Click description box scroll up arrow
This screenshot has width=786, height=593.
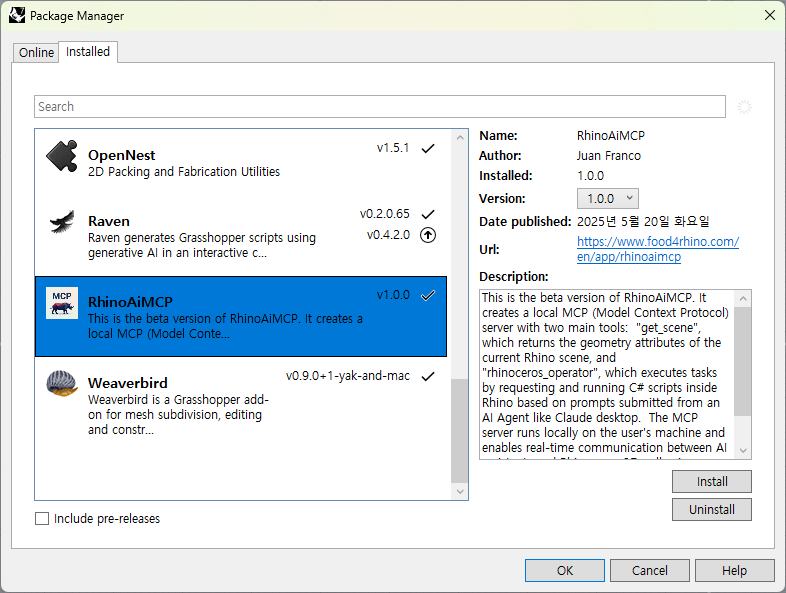pos(743,299)
